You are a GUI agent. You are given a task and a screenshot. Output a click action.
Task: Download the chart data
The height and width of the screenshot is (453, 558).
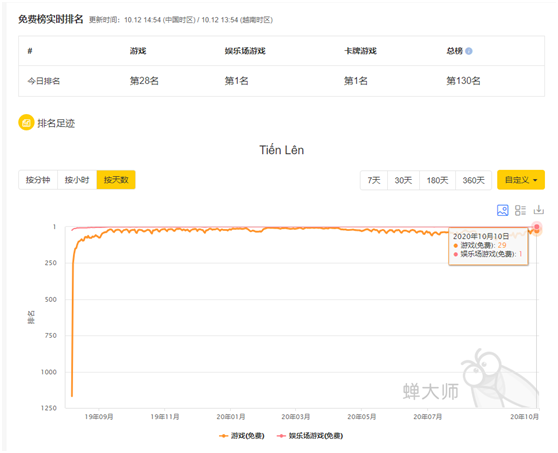[x=539, y=210]
